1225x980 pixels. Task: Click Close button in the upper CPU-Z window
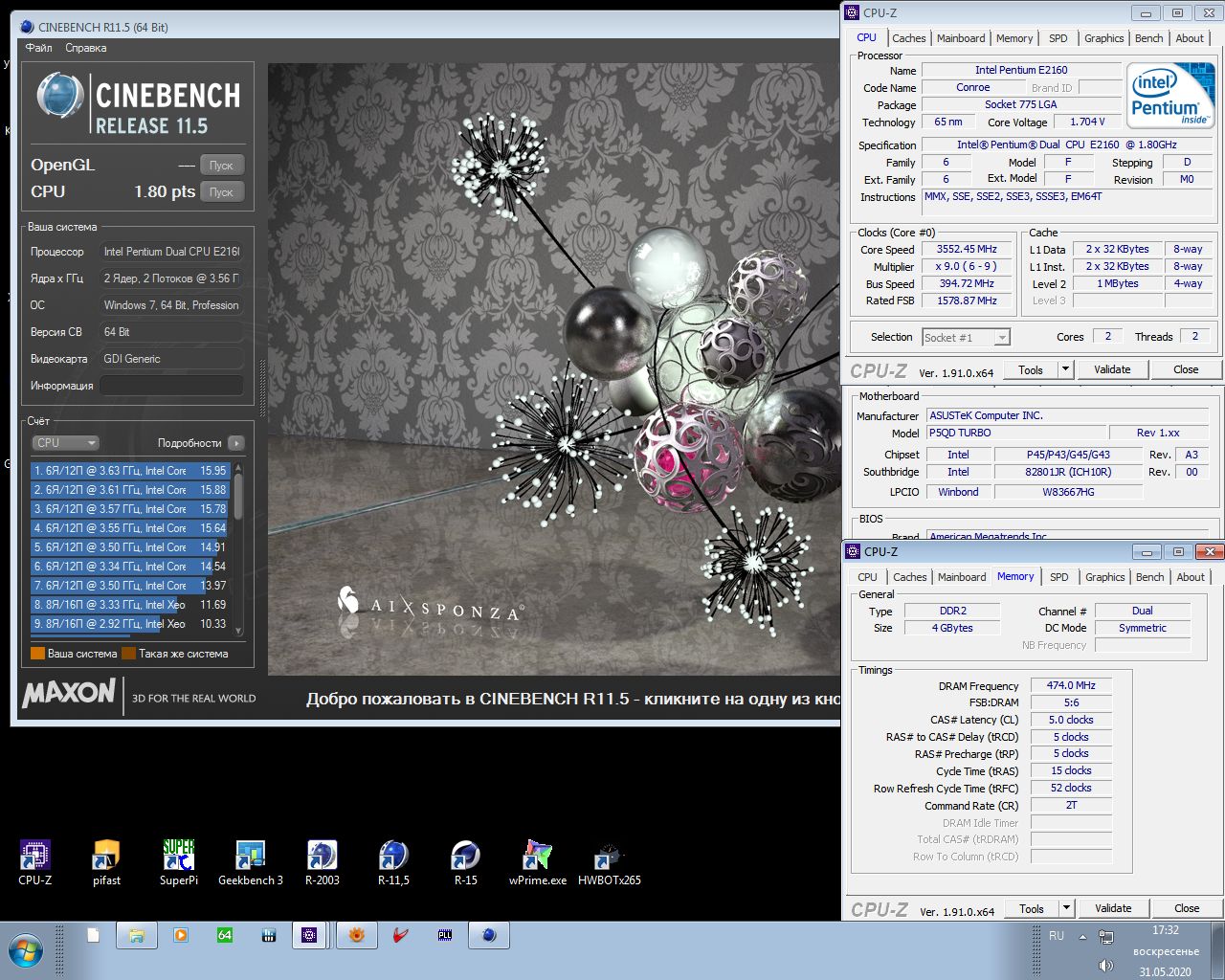coord(1186,369)
